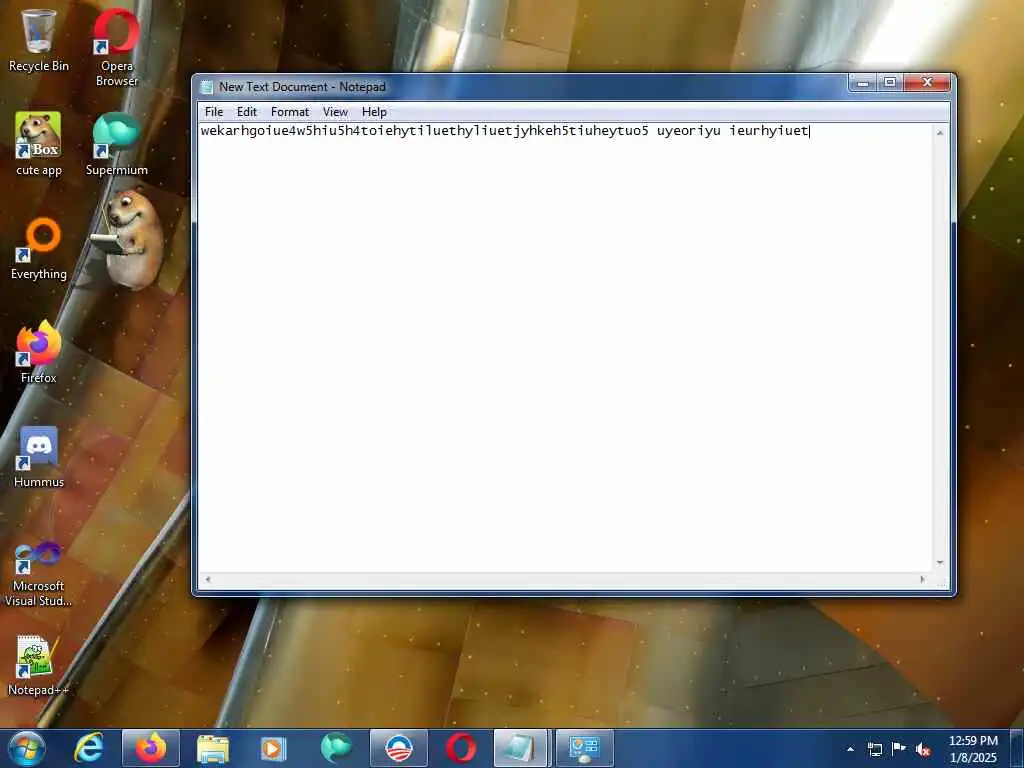Select the Firefox desktop shortcut

click(38, 351)
